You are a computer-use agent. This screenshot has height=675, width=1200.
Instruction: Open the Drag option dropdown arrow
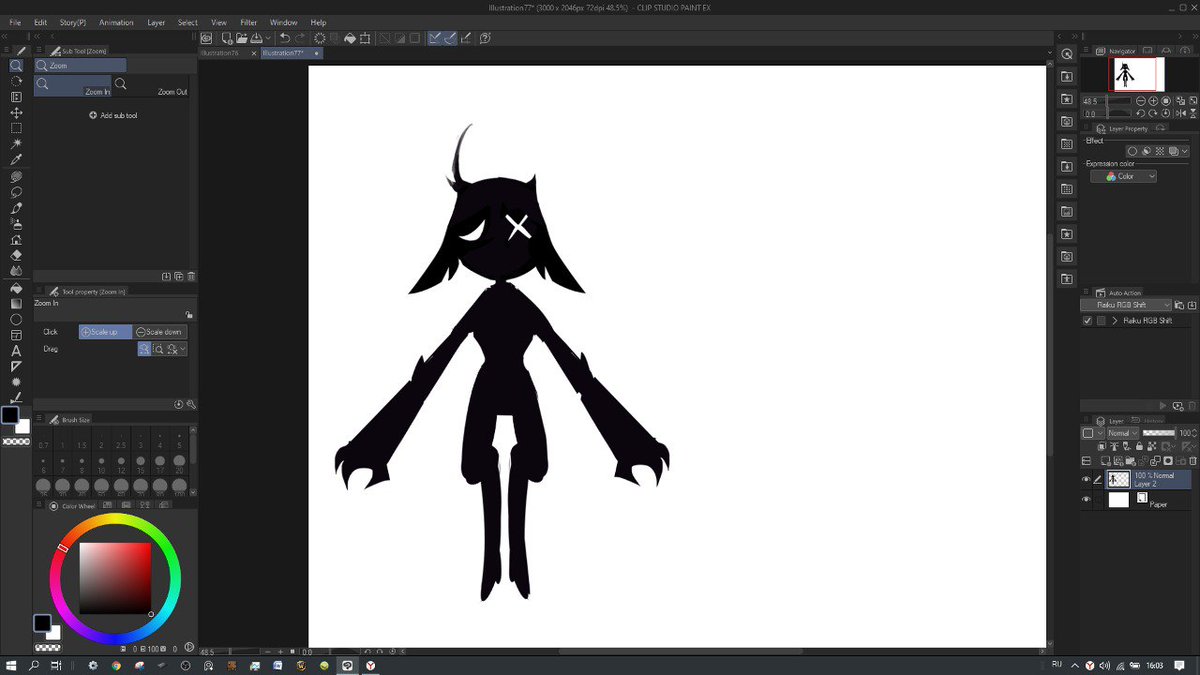183,349
